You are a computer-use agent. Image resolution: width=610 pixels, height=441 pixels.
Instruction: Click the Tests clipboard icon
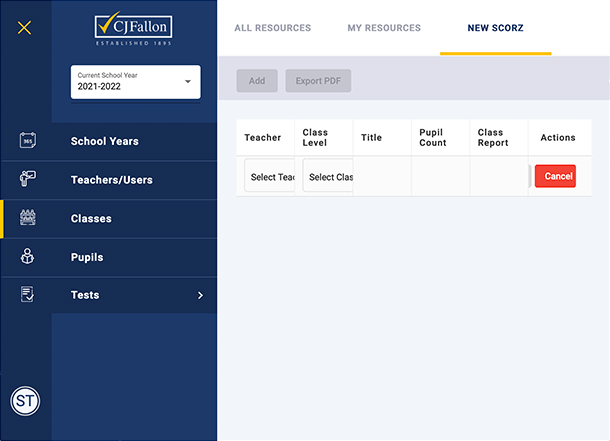[x=27, y=295]
